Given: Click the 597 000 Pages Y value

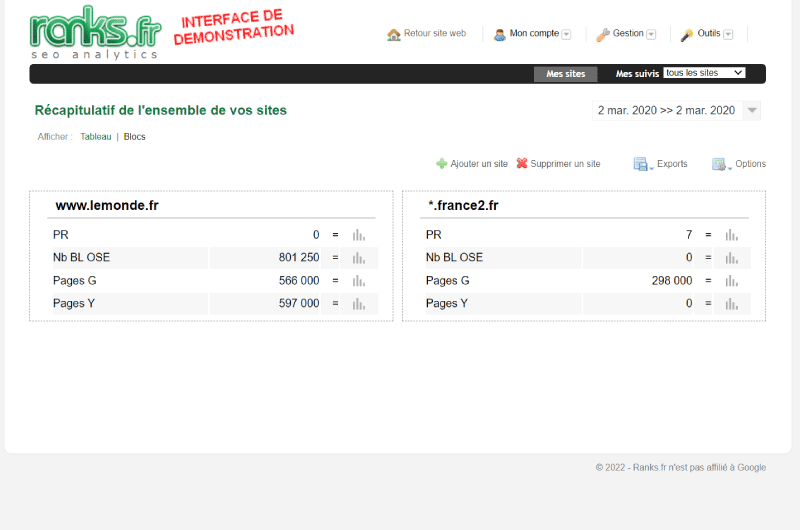Looking at the screenshot, I should 299,304.
